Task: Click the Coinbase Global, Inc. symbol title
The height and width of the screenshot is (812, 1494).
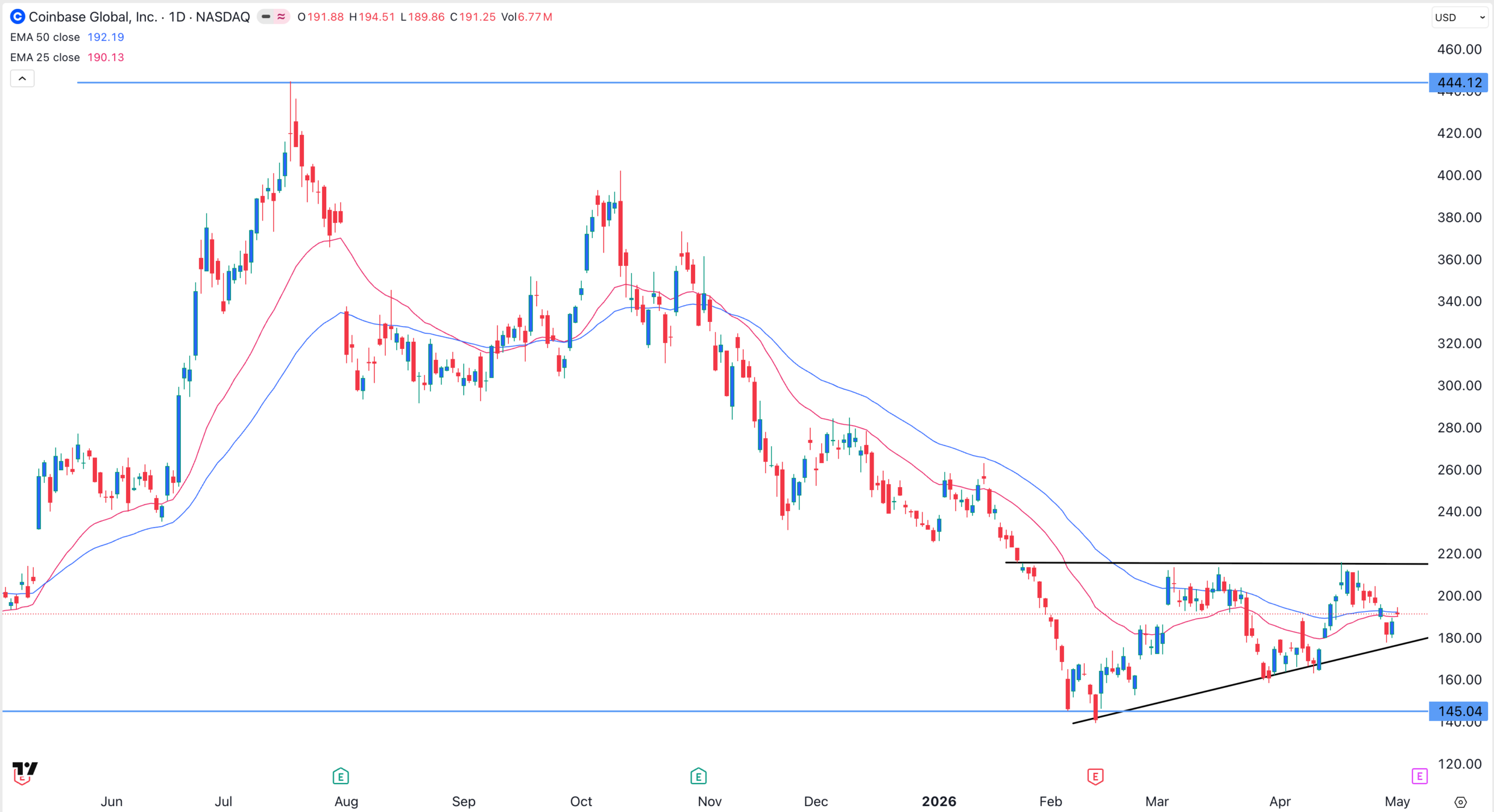Action: pos(93,17)
